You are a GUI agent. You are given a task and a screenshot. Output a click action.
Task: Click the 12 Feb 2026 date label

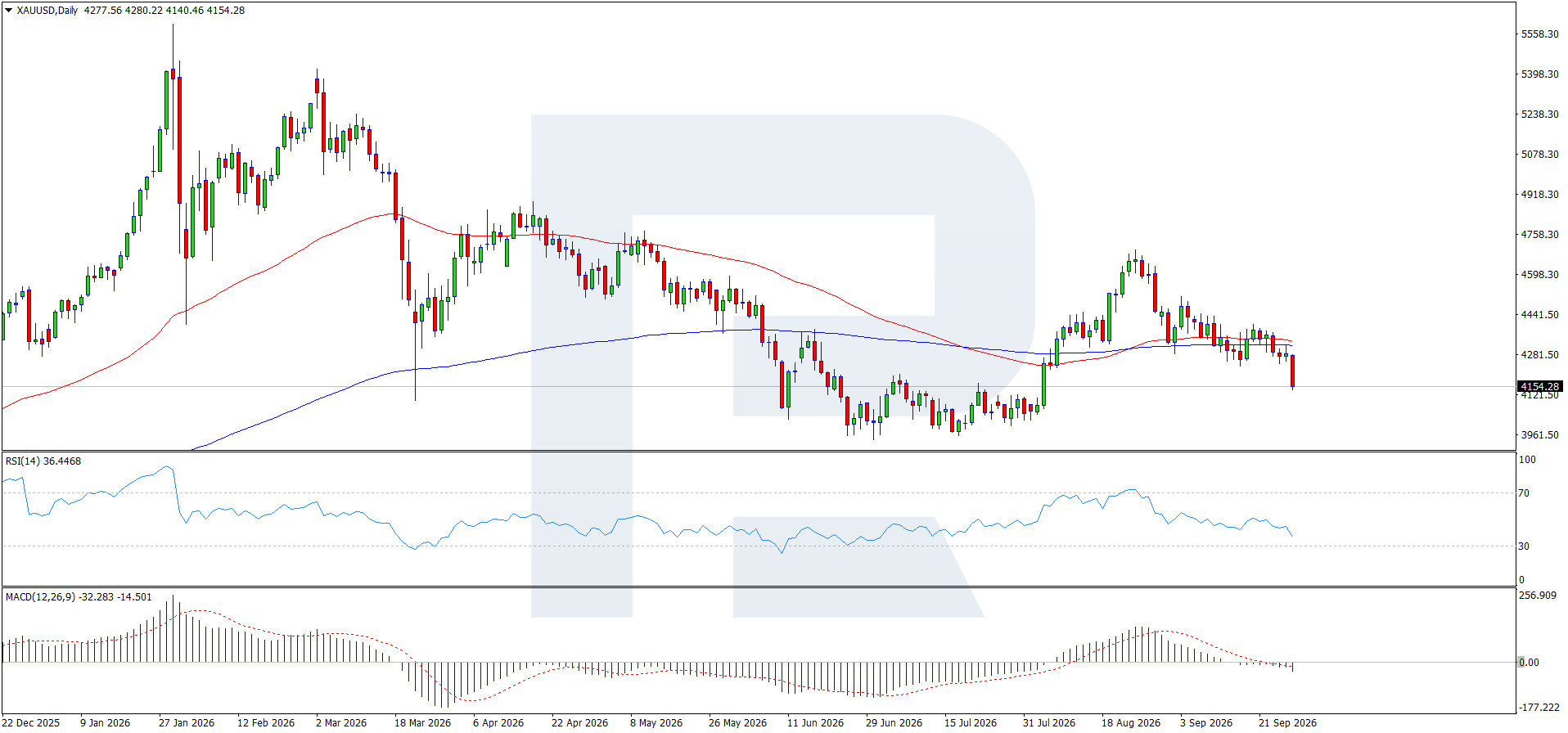(266, 723)
